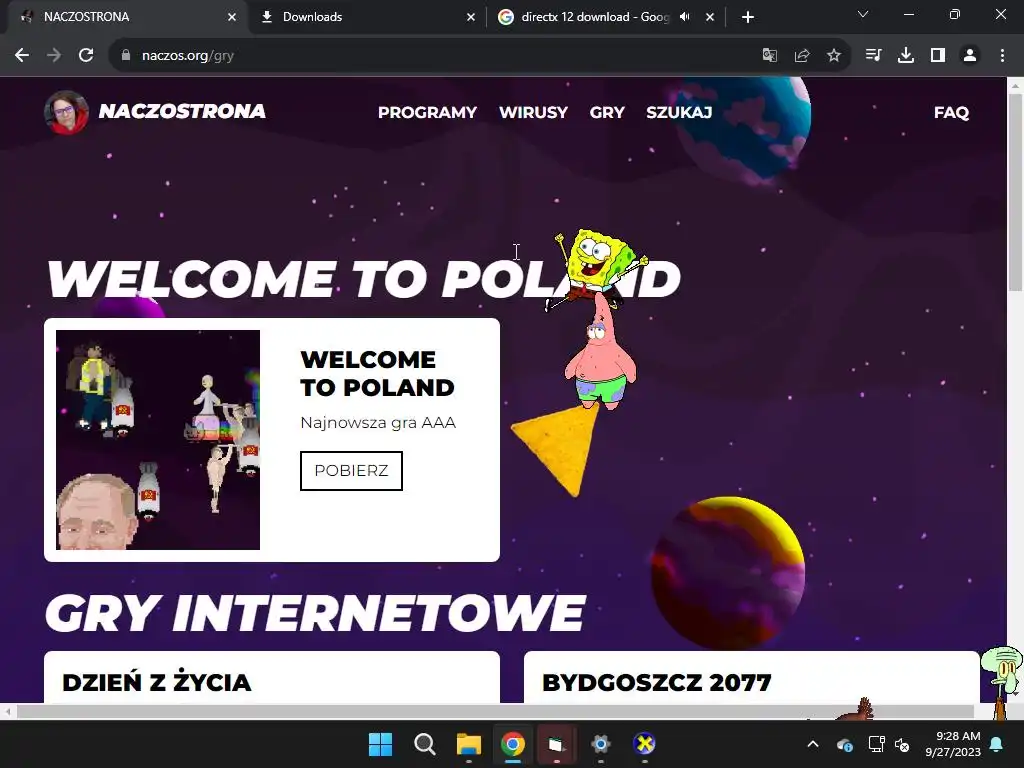Click the scrollbar up arrow
This screenshot has width=1024, height=768.
[1016, 85]
